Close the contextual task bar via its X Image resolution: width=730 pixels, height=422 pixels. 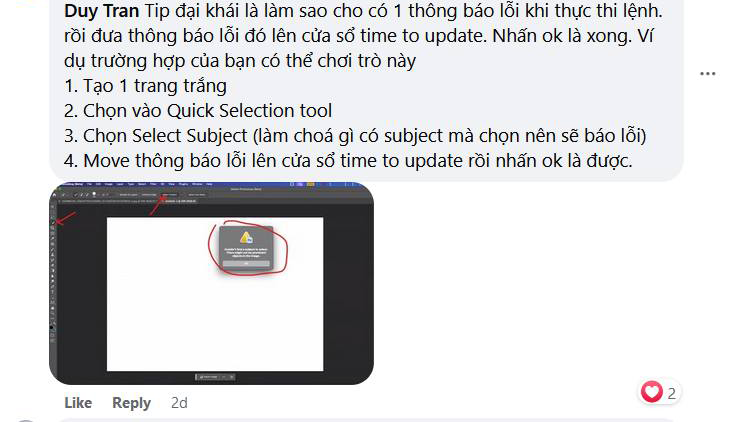click(x=231, y=377)
